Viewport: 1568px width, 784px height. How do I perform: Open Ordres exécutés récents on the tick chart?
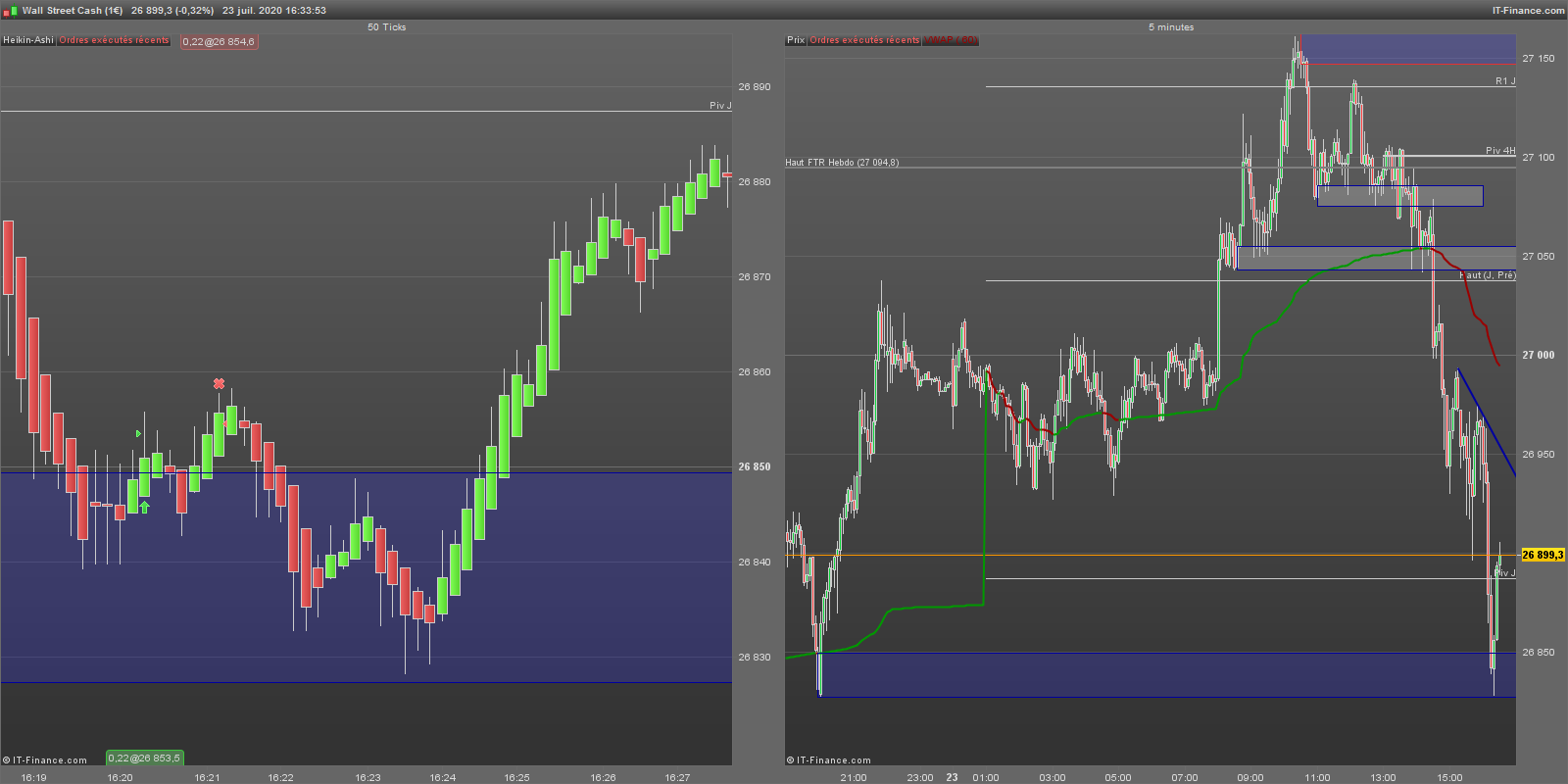coord(115,40)
